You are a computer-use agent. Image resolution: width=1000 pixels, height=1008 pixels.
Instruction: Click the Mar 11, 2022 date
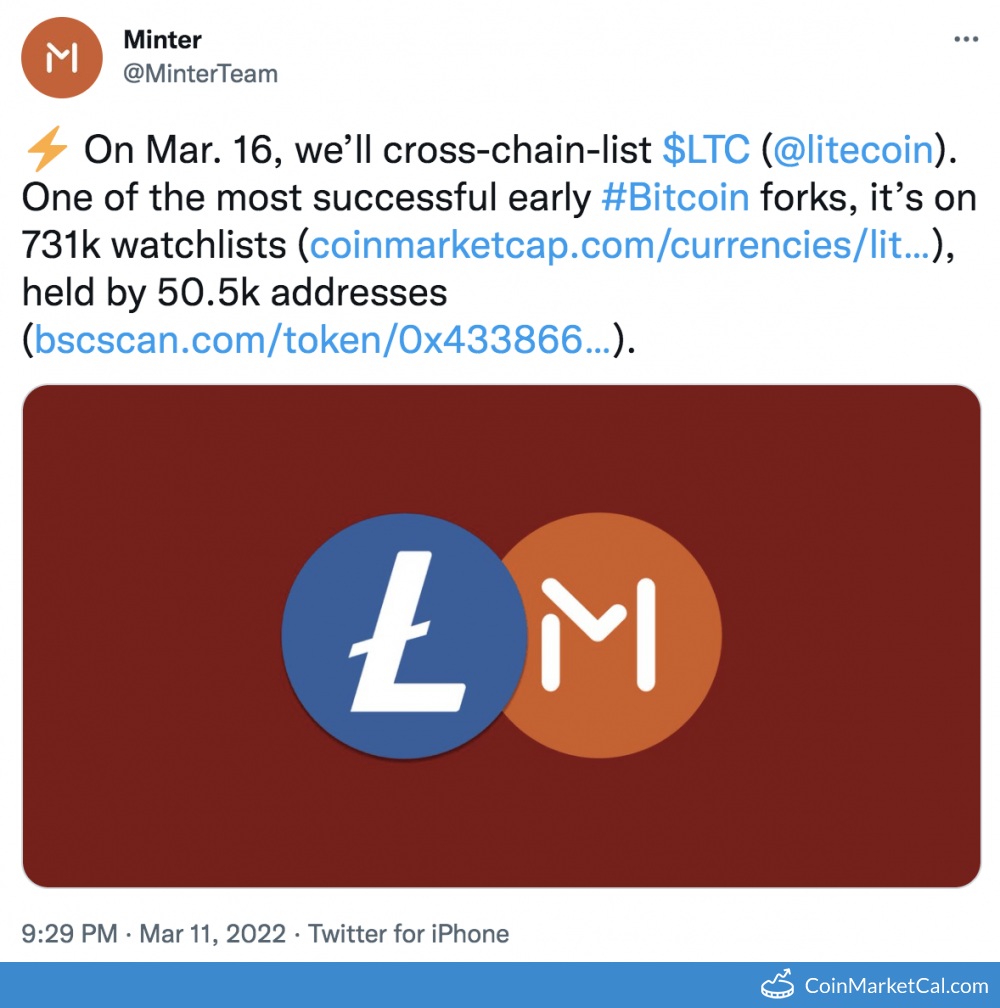point(213,934)
